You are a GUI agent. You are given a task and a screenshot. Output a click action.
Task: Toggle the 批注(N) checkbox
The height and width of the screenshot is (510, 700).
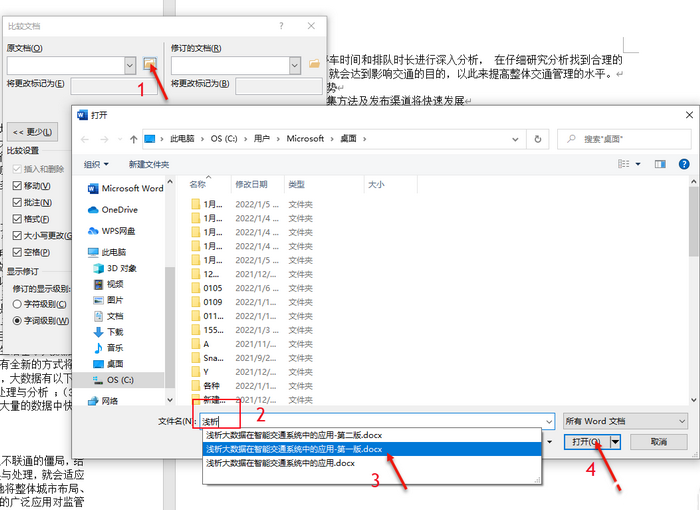click(17, 203)
